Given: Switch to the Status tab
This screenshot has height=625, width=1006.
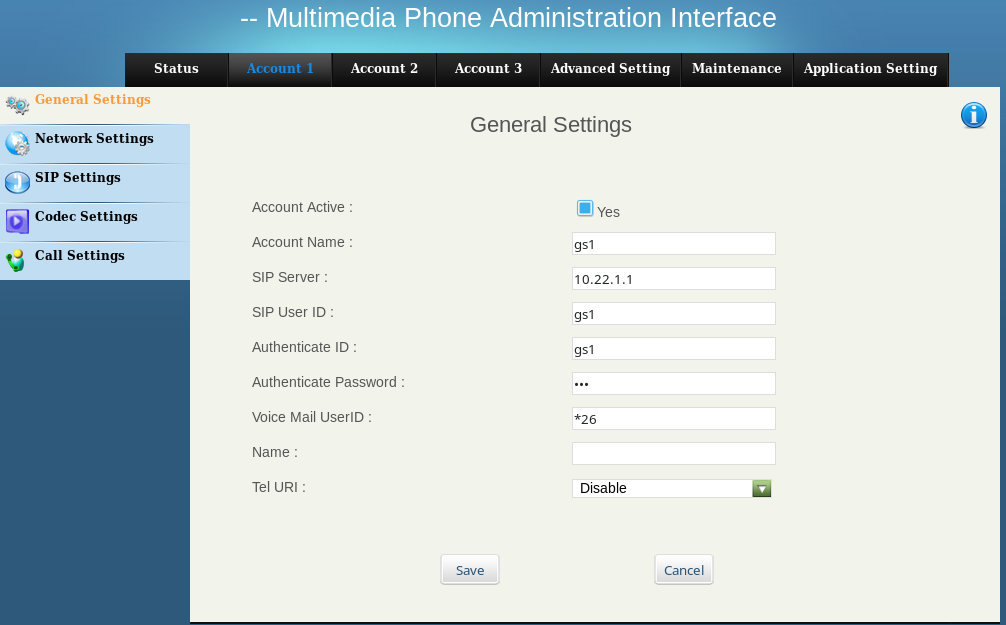Looking at the screenshot, I should pyautogui.click(x=176, y=69).
